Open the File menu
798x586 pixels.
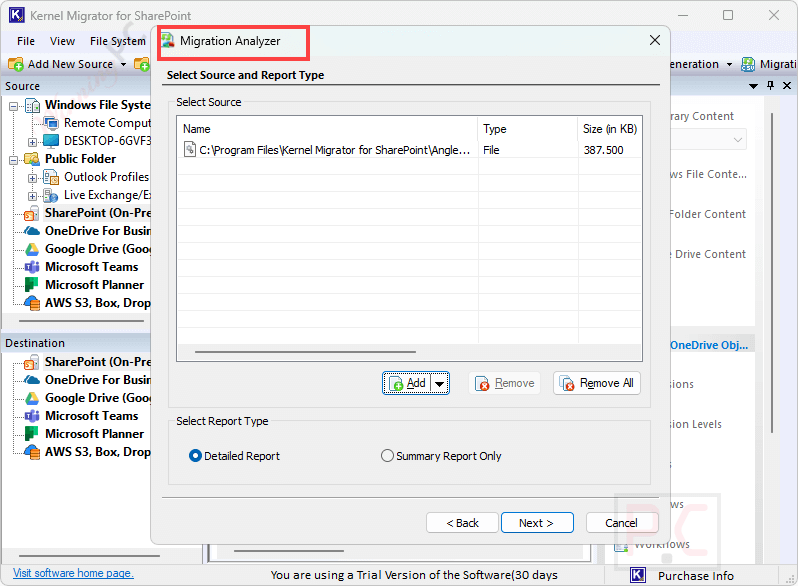coord(26,41)
